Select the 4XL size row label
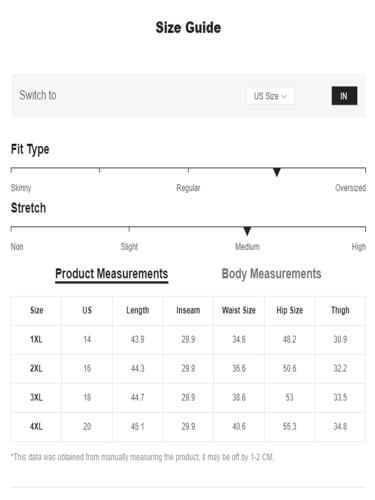The height and width of the screenshot is (500, 375). click(x=36, y=426)
